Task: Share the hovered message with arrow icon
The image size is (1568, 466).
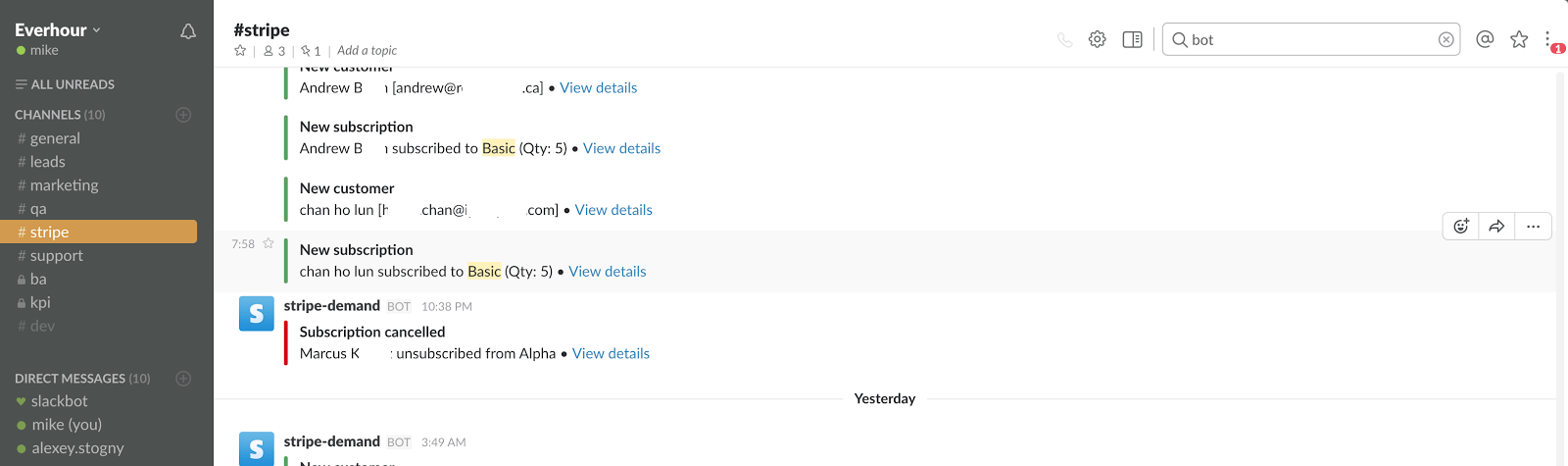Action: (1496, 227)
